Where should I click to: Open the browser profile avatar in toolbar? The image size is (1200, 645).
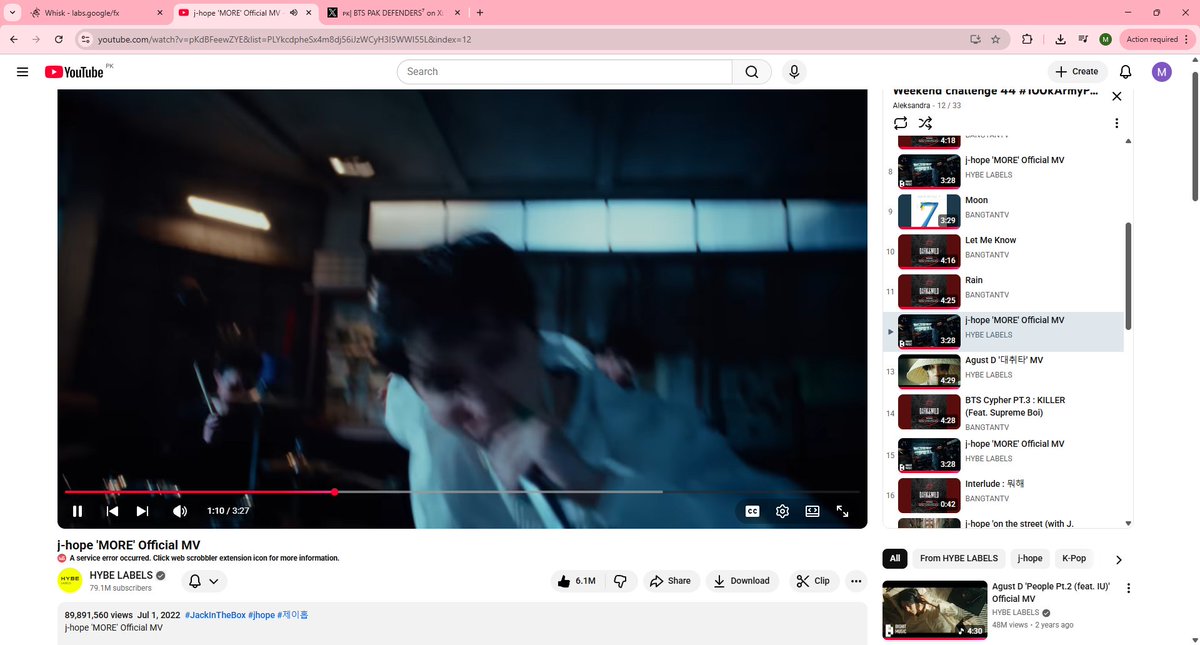[x=1105, y=39]
